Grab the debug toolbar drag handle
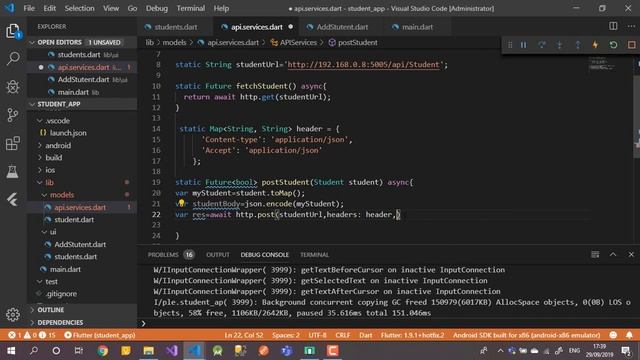This screenshot has width=640, height=360. (x=510, y=45)
